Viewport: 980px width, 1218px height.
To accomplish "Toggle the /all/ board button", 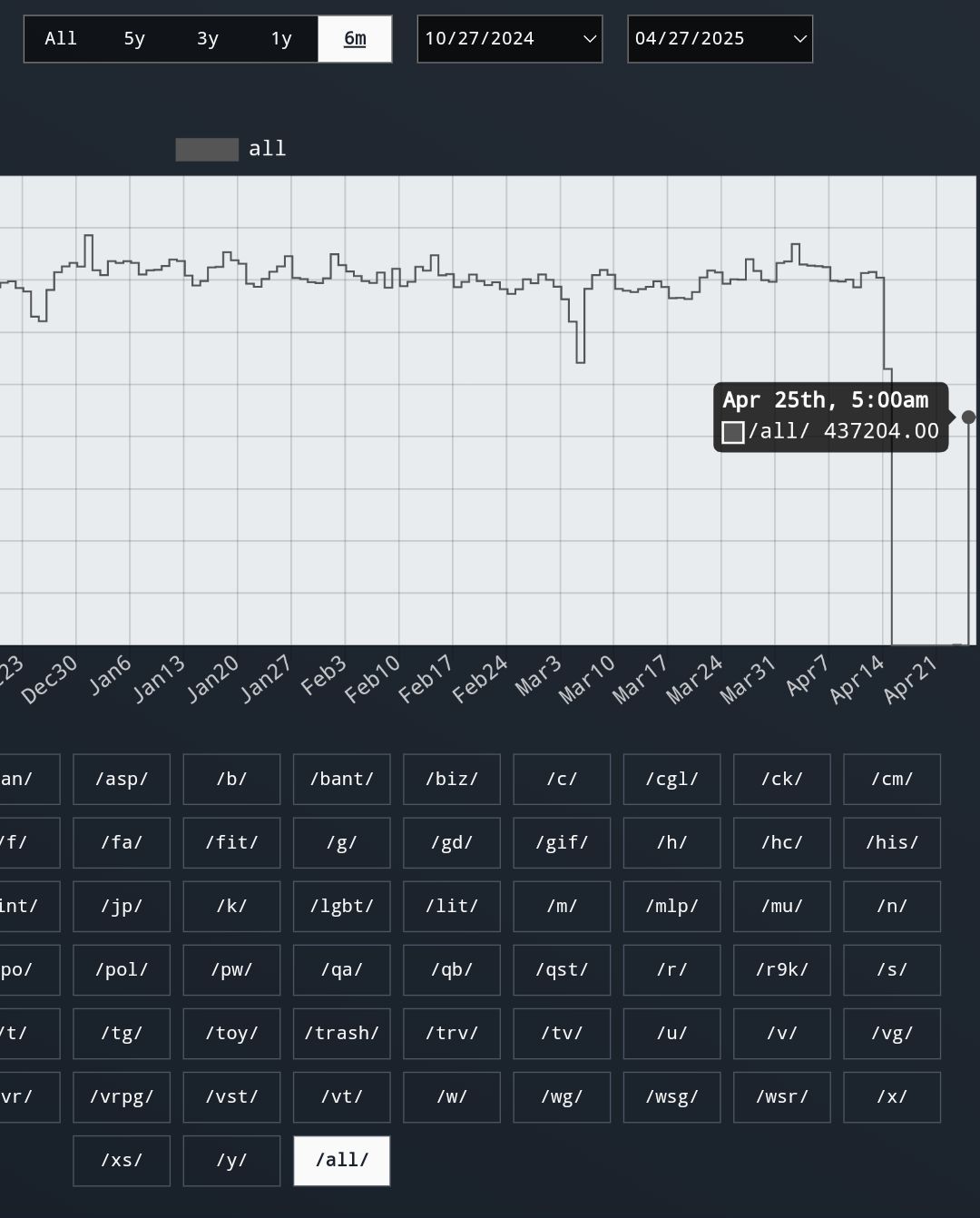I will pyautogui.click(x=342, y=1161).
